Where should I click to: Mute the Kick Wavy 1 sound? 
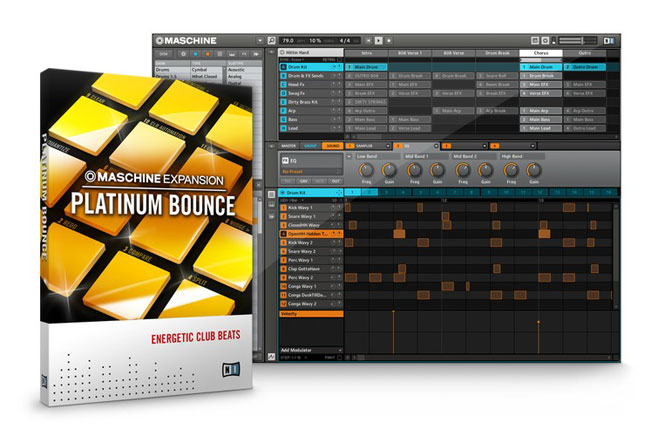tap(334, 208)
